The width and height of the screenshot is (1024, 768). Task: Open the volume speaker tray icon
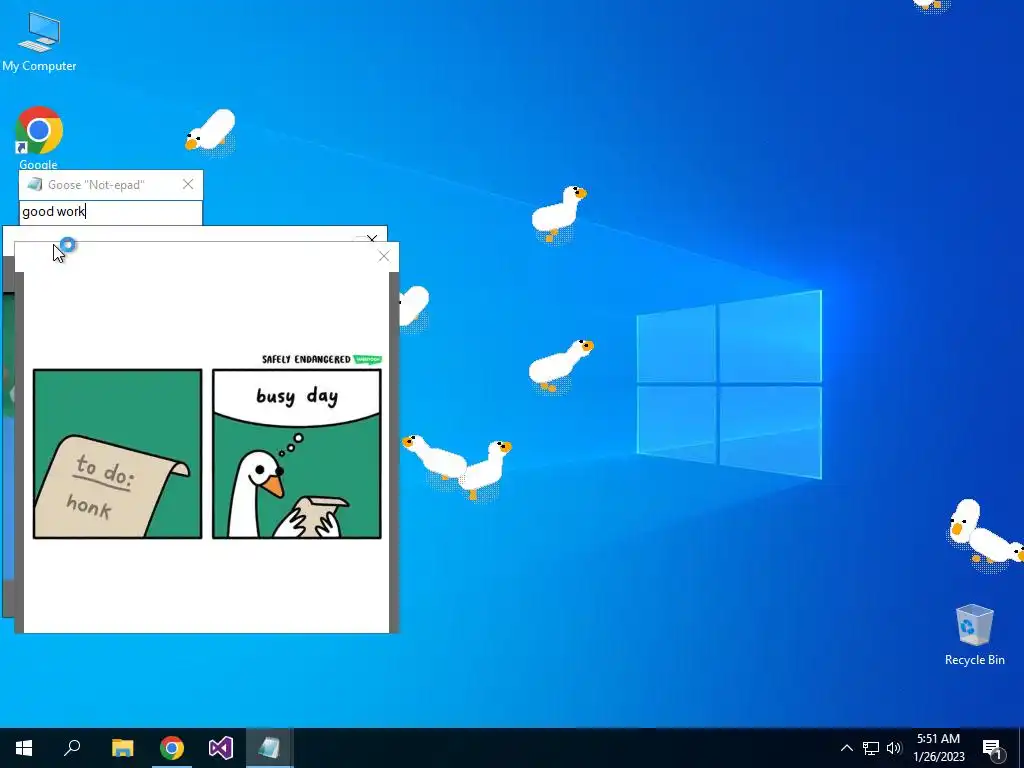click(x=894, y=748)
